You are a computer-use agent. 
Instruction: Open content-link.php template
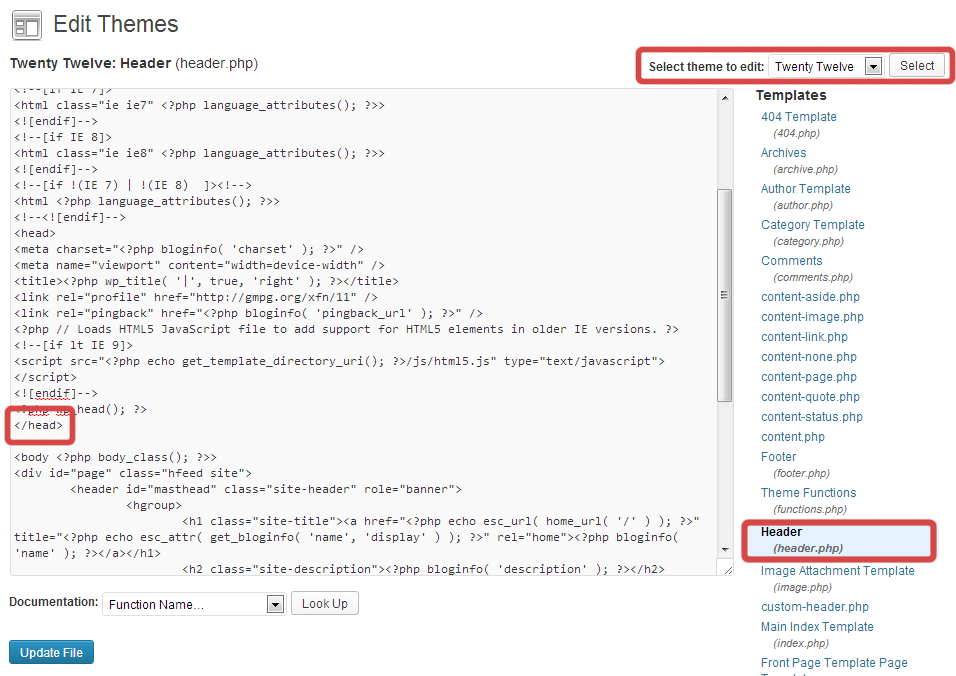[804, 337]
